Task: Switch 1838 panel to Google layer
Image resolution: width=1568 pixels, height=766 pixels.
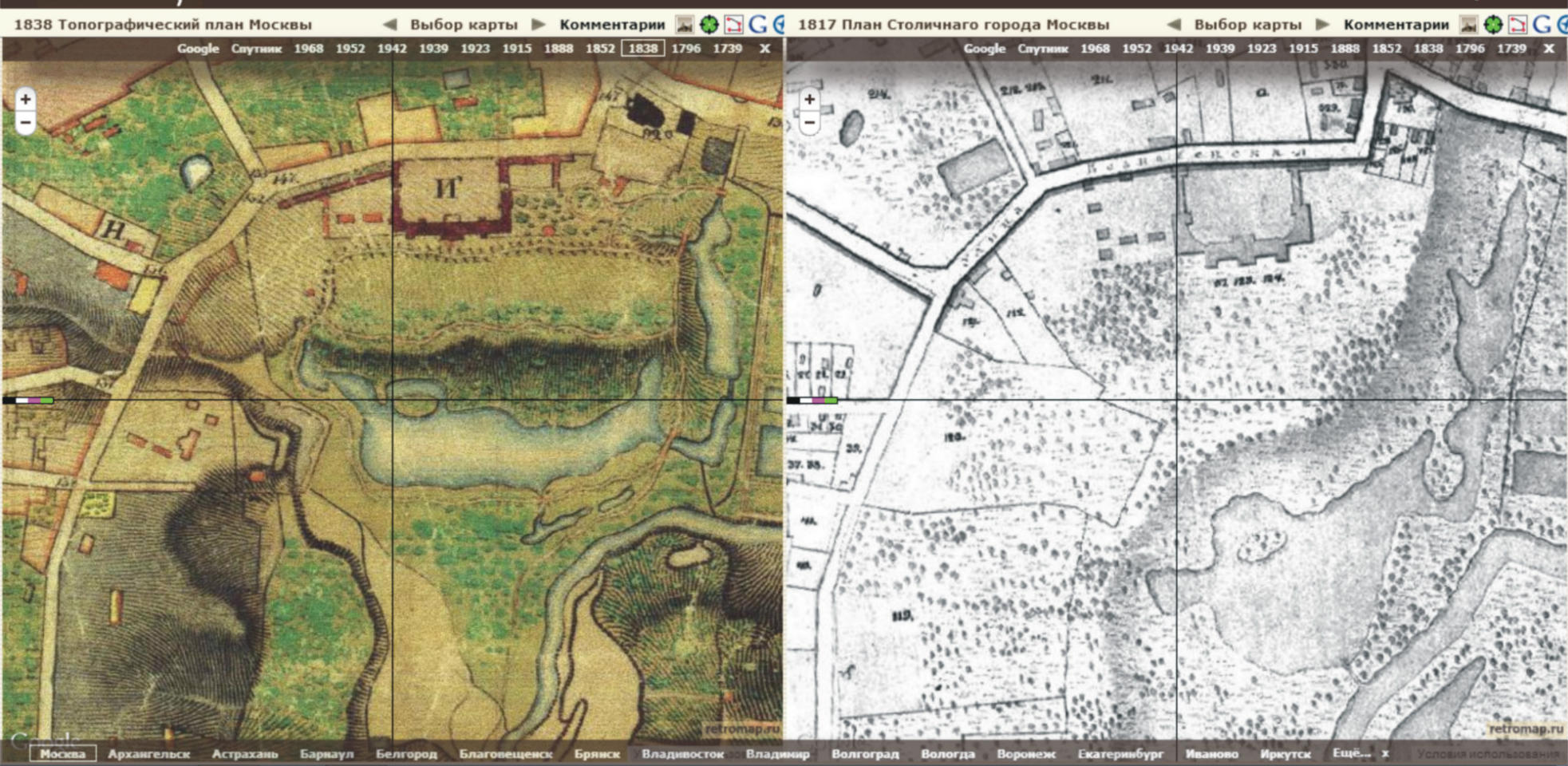Action: (x=198, y=49)
